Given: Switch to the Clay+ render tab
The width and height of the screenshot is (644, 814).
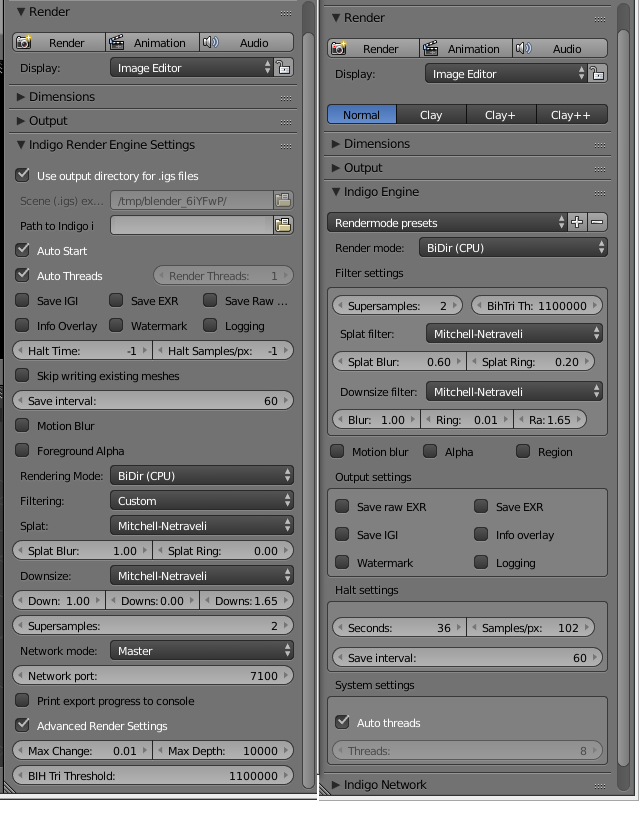Looking at the screenshot, I should 500,115.
